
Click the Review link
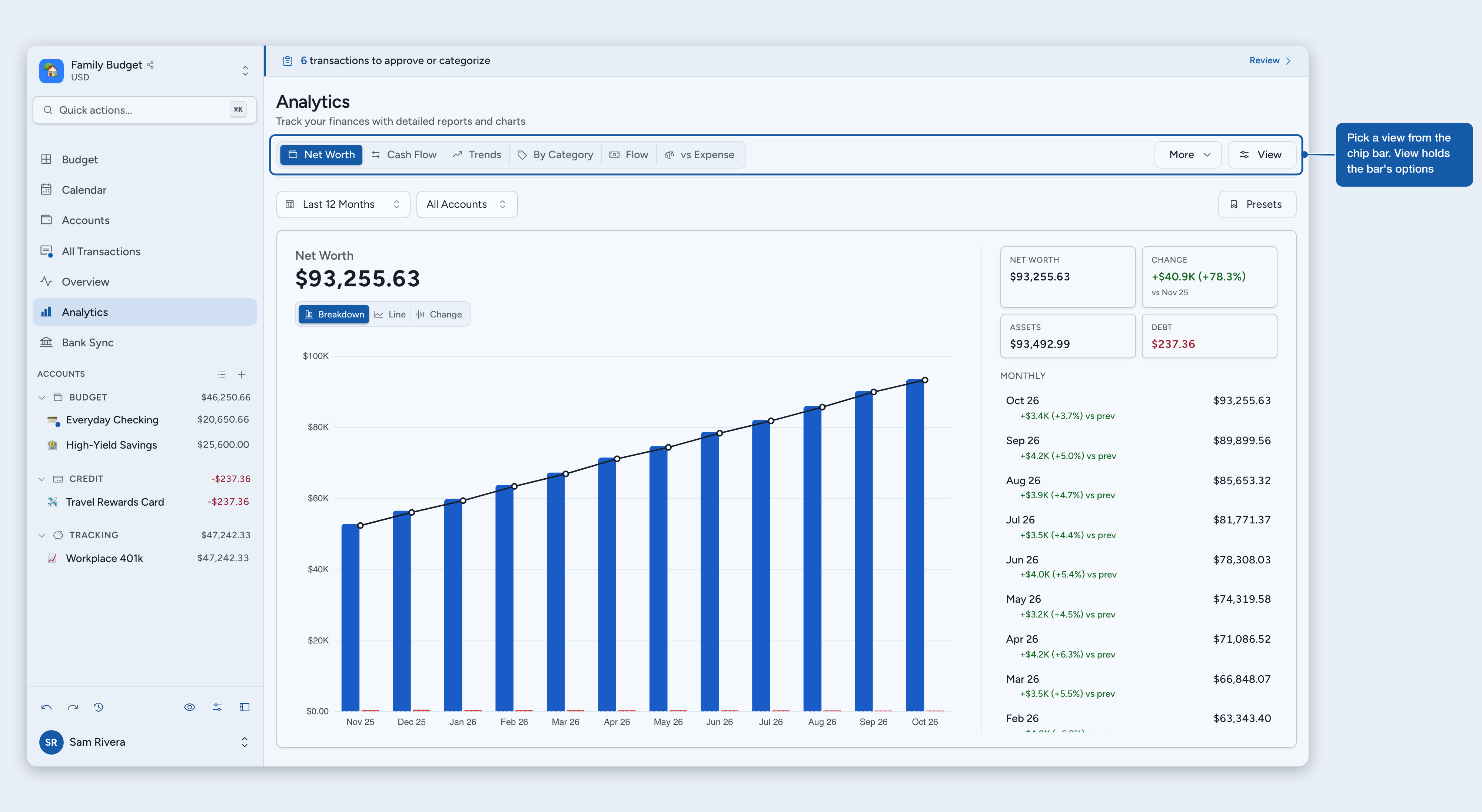tap(1270, 60)
